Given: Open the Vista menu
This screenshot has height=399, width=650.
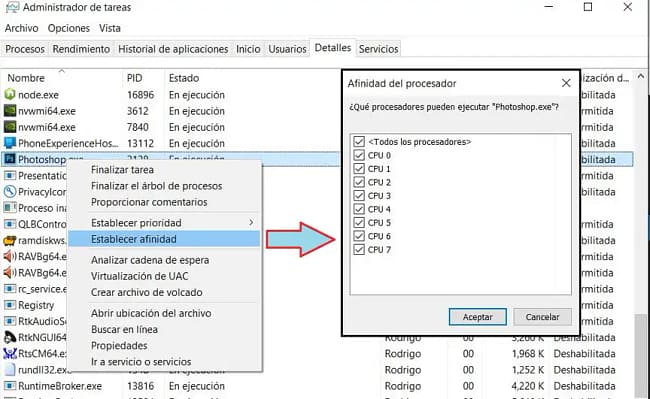Looking at the screenshot, I should [110, 28].
